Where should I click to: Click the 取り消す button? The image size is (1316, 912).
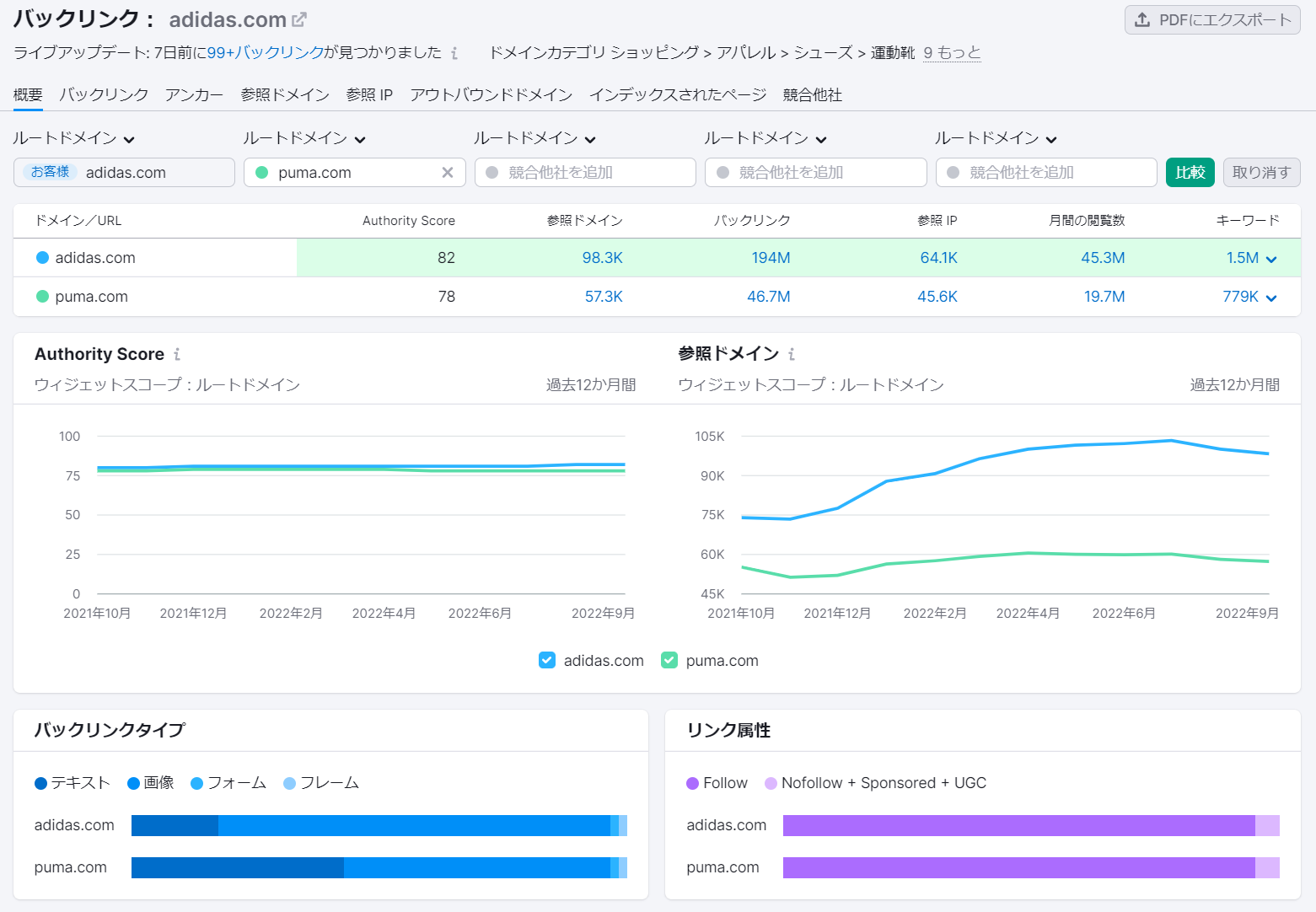[x=1261, y=172]
